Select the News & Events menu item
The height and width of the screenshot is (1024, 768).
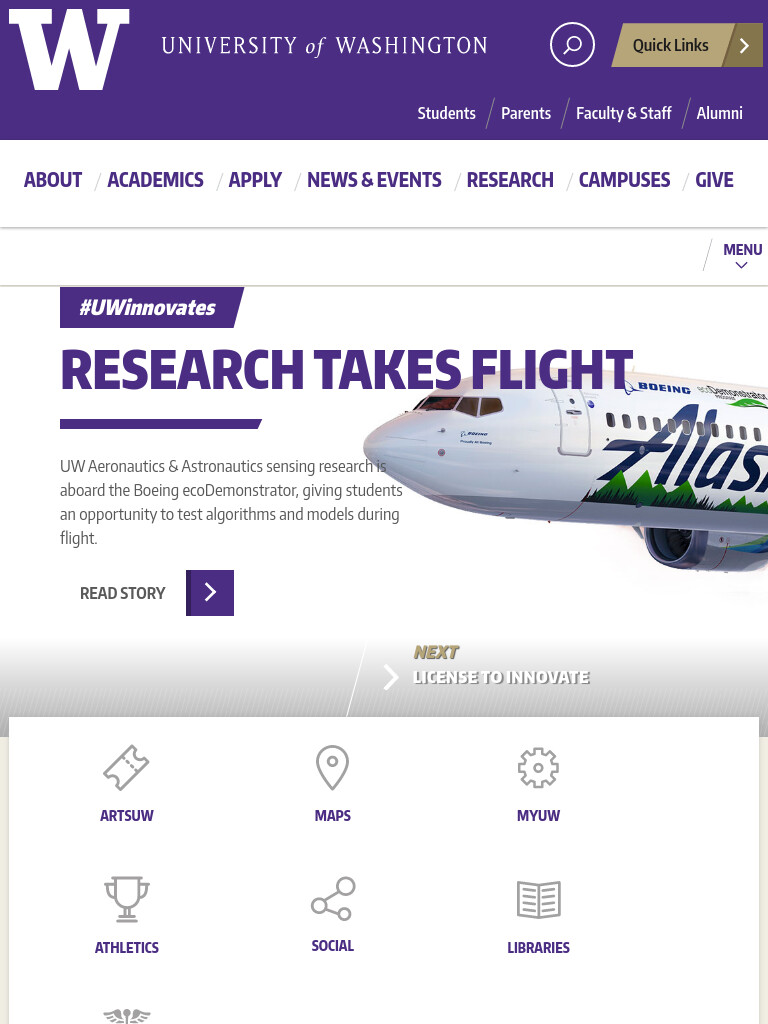click(x=374, y=180)
